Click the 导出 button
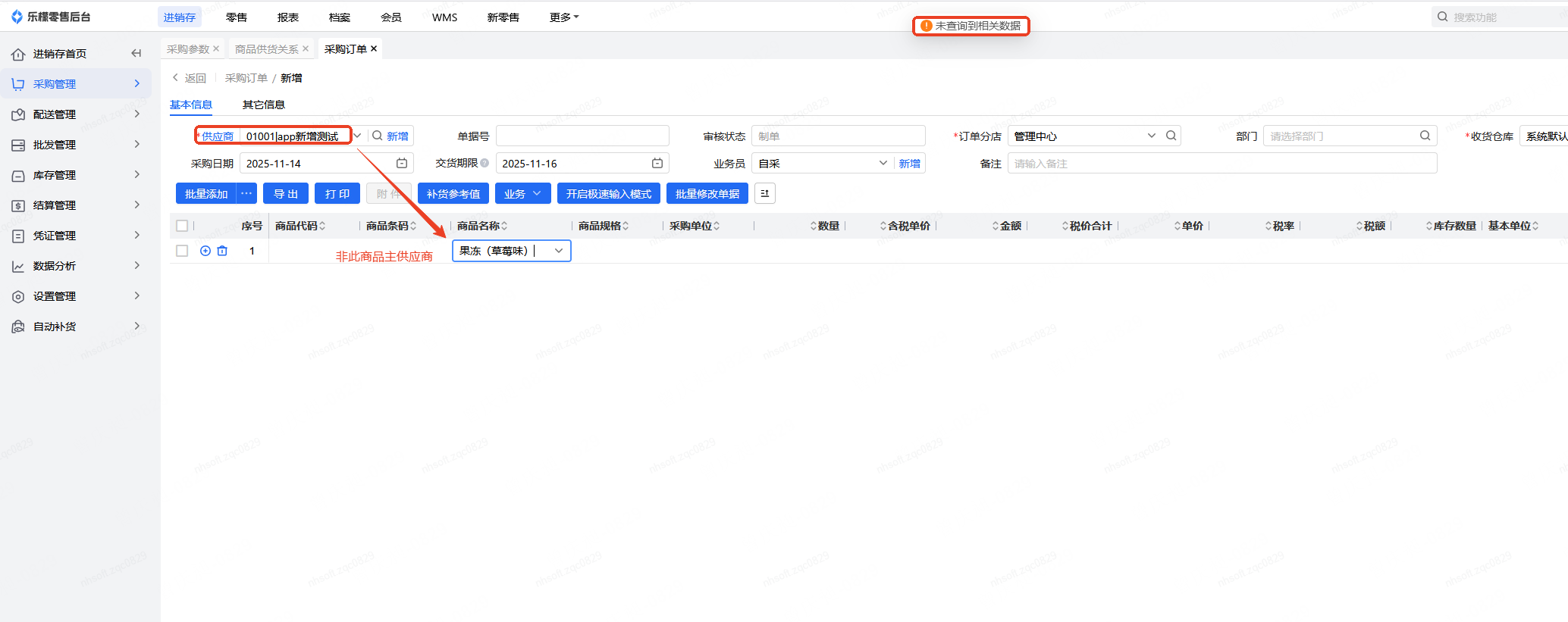The width and height of the screenshot is (1568, 622). coord(286,194)
